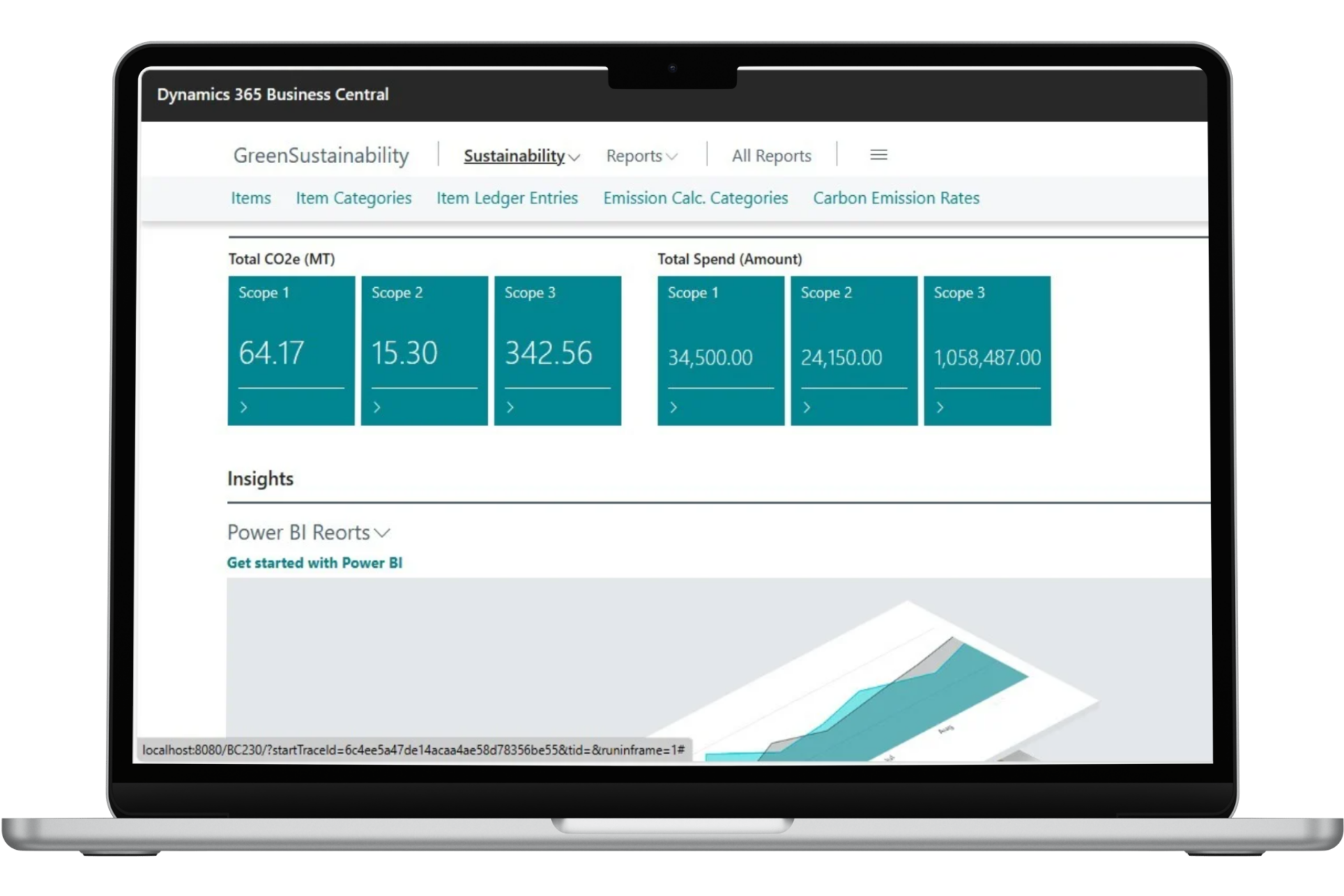This screenshot has height=896, width=1344.
Task: Open Carbon Emission Rates link
Action: click(x=896, y=198)
